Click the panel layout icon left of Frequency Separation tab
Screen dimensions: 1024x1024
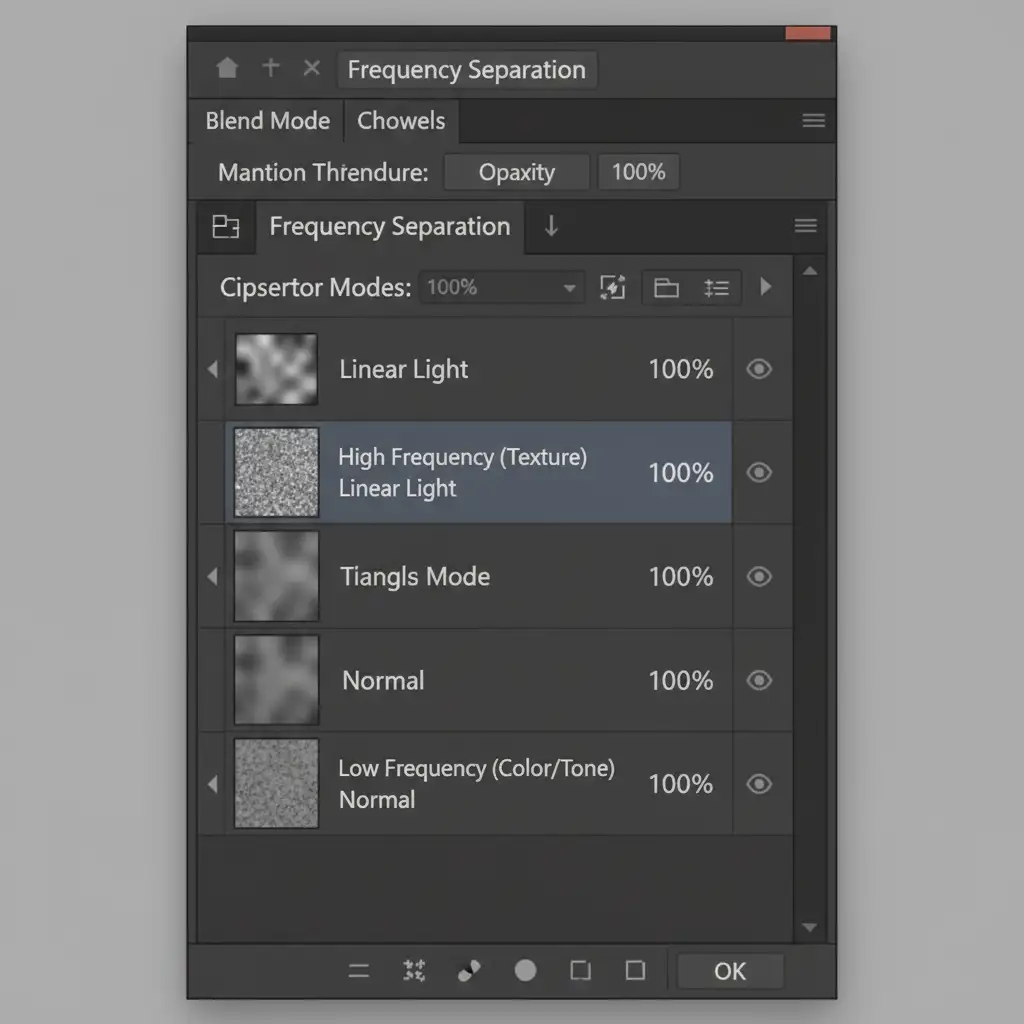pyautogui.click(x=226, y=226)
